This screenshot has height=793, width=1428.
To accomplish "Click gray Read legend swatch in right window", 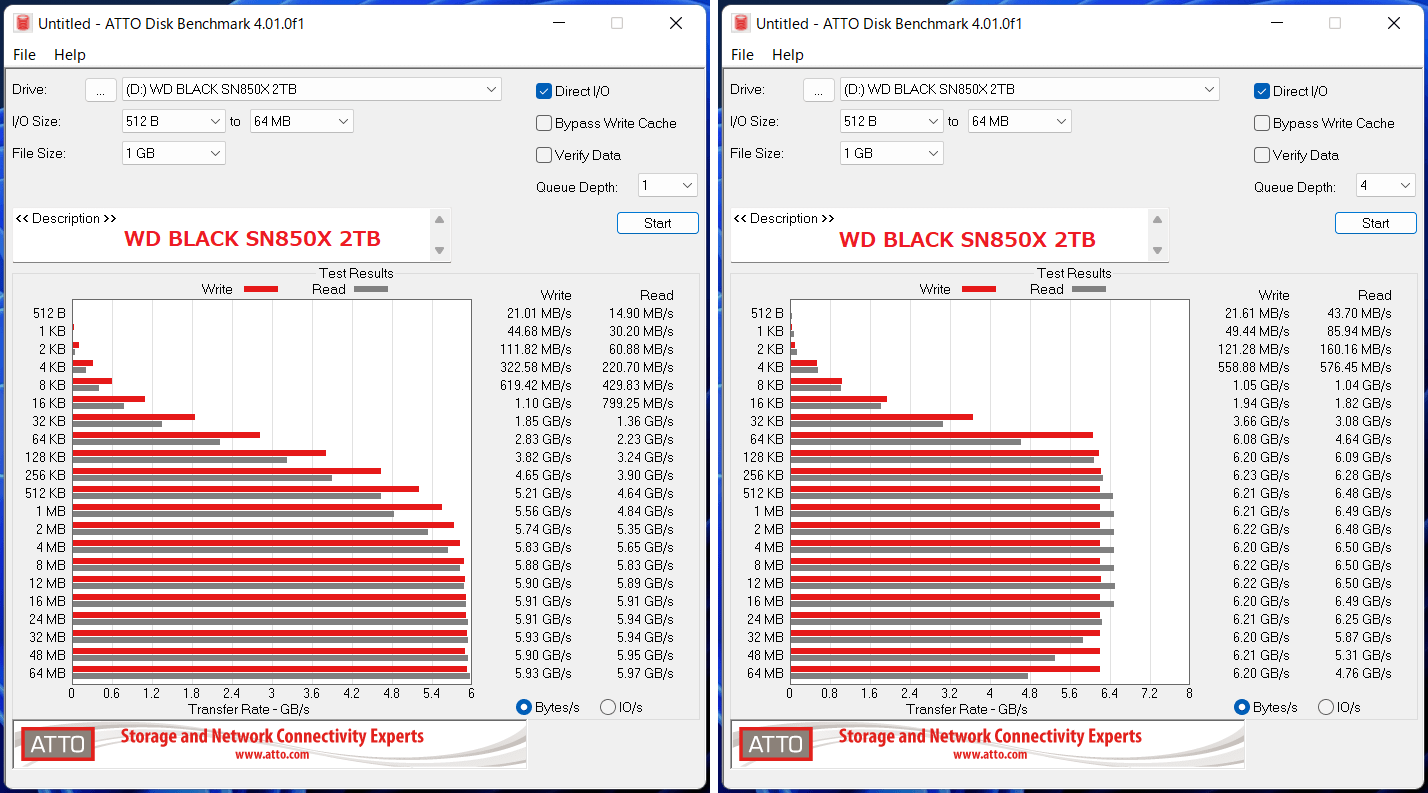I will click(1089, 289).
